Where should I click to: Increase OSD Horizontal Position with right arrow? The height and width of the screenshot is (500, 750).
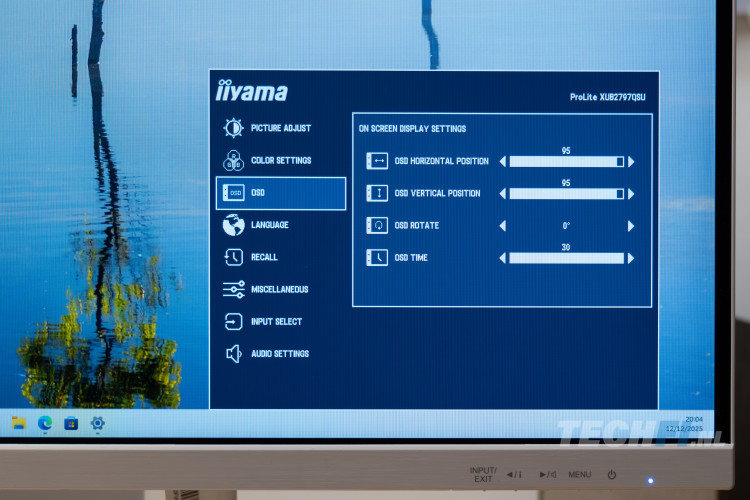631,161
